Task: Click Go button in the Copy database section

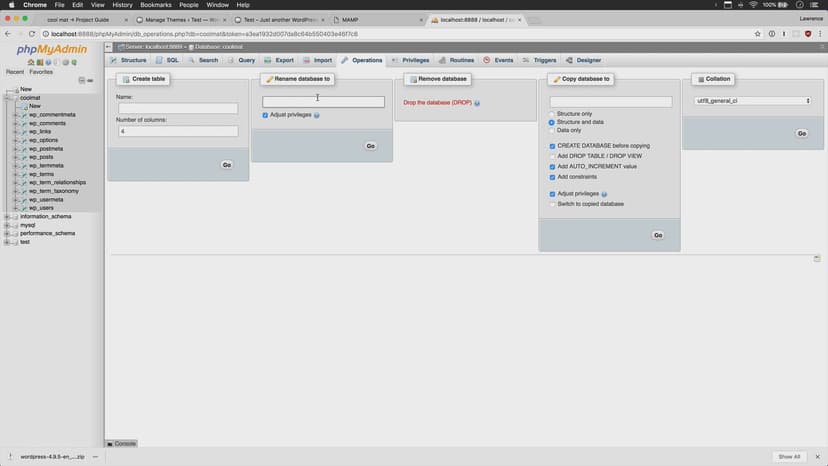Action: (657, 235)
